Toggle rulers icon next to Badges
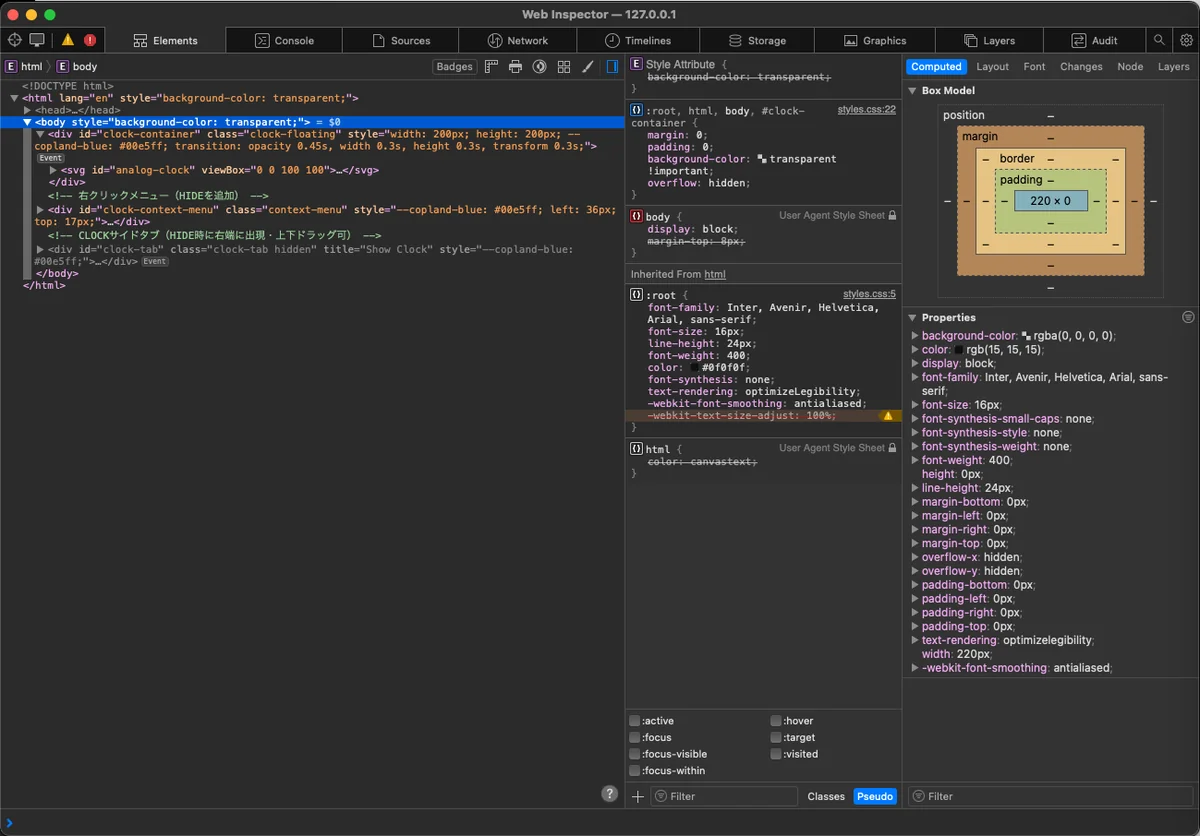 tap(491, 67)
